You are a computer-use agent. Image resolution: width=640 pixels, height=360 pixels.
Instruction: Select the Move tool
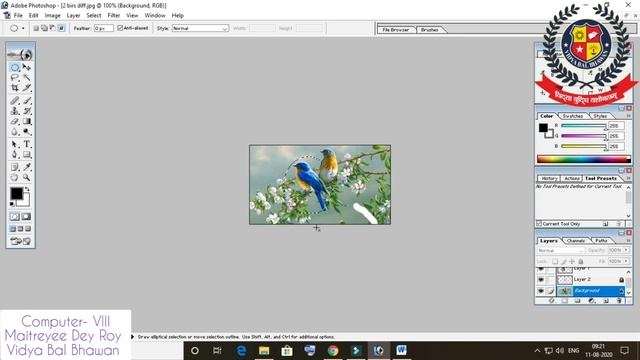[27, 67]
